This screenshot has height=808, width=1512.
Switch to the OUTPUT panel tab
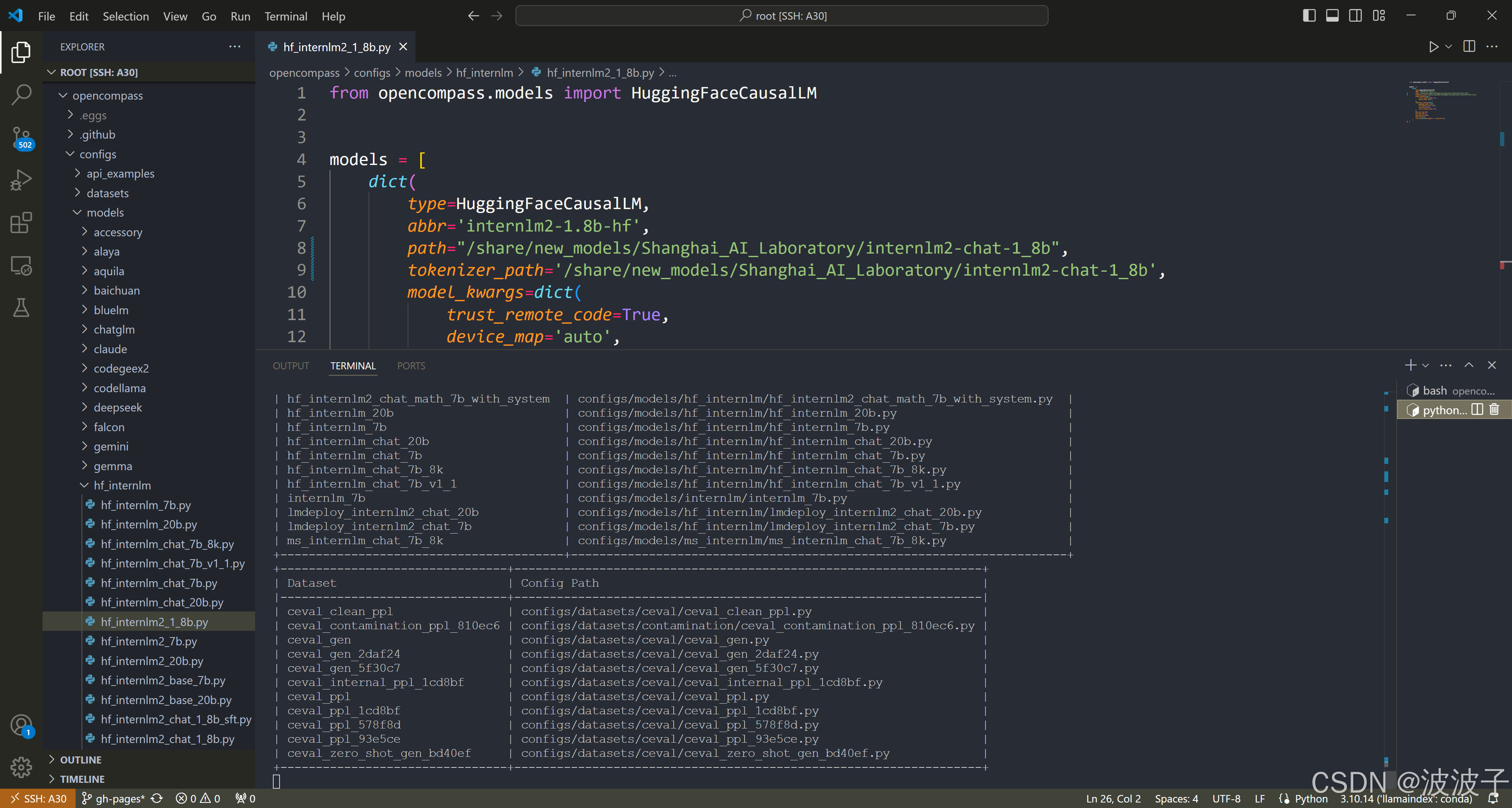291,365
